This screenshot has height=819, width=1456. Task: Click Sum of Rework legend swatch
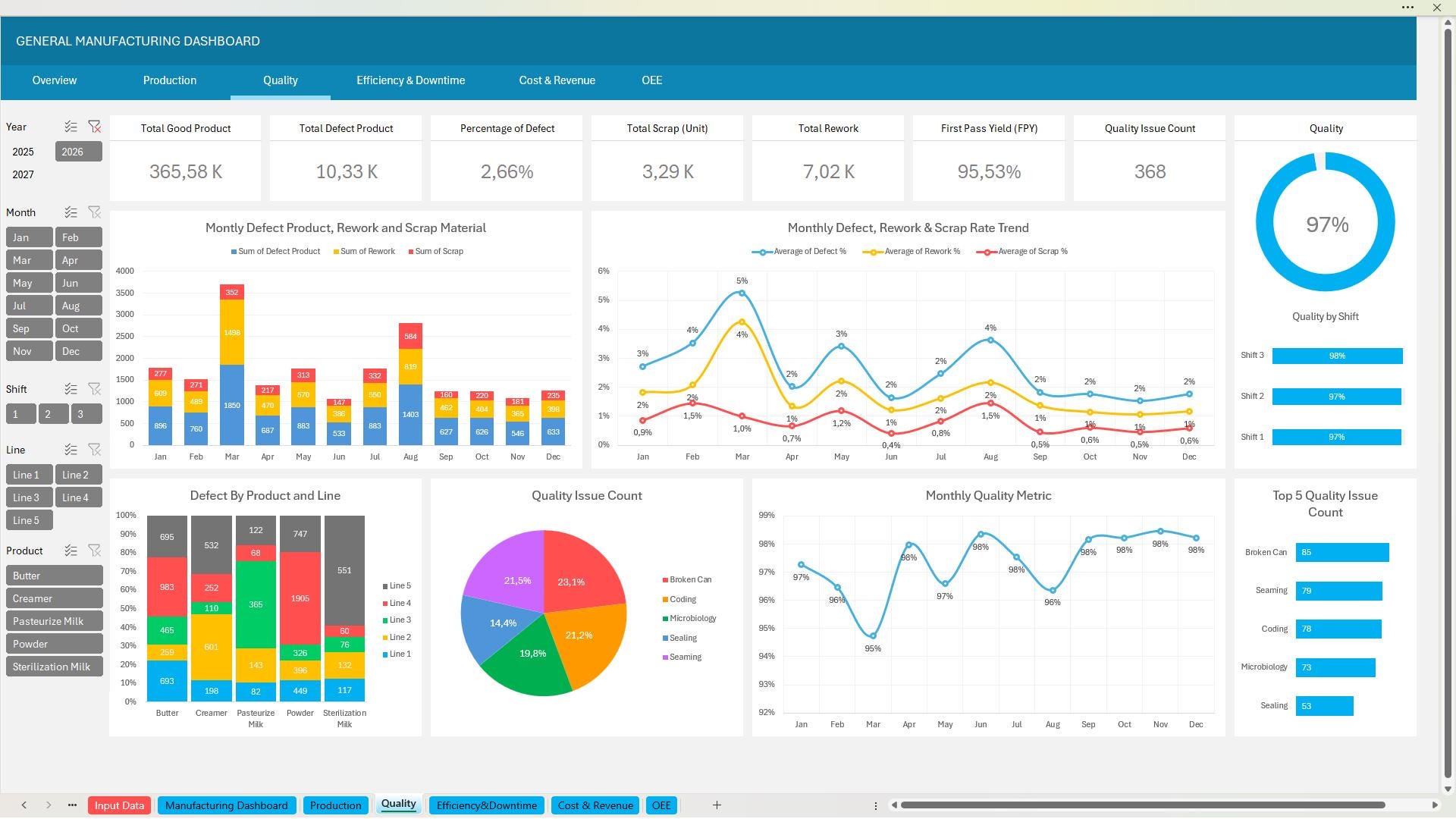(x=336, y=252)
